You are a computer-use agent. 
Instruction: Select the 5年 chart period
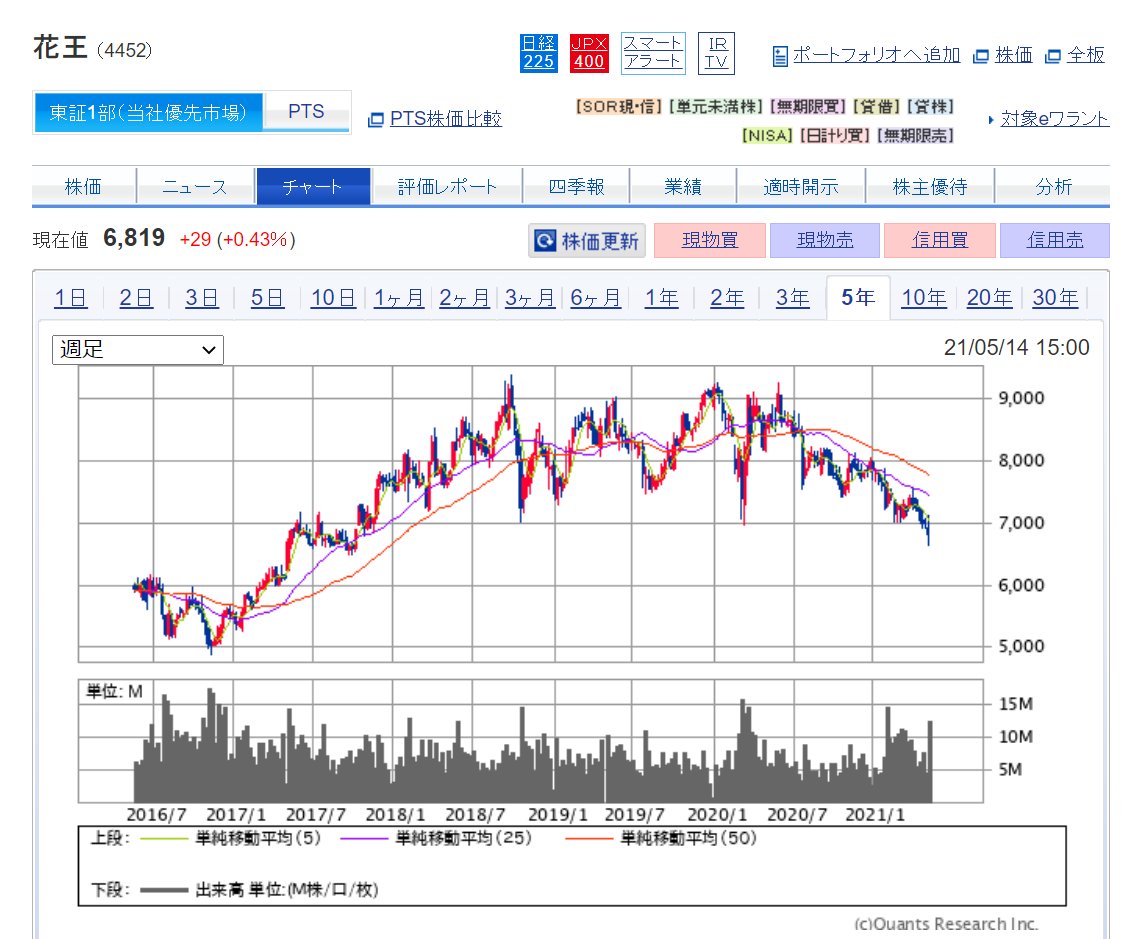[858, 297]
